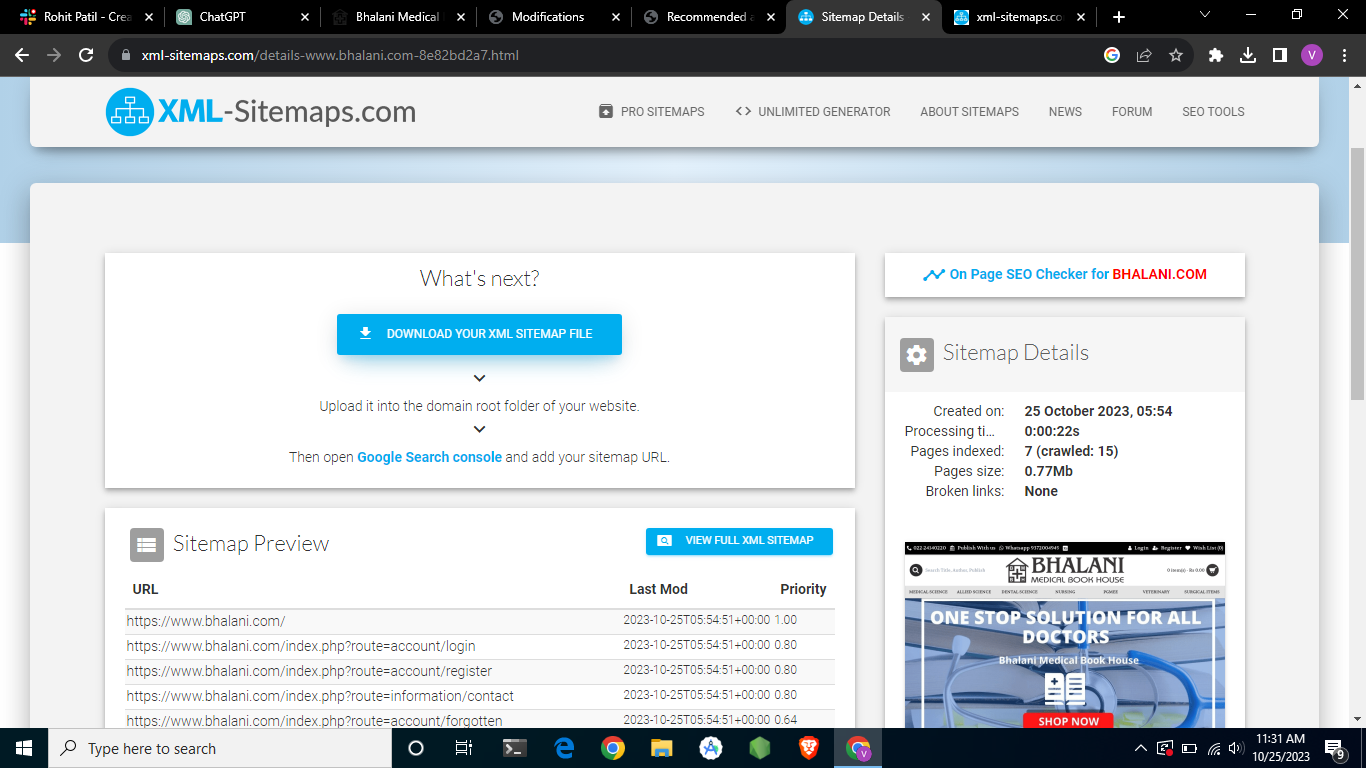The height and width of the screenshot is (768, 1366).
Task: Click the taskbar search box
Action: coord(220,748)
